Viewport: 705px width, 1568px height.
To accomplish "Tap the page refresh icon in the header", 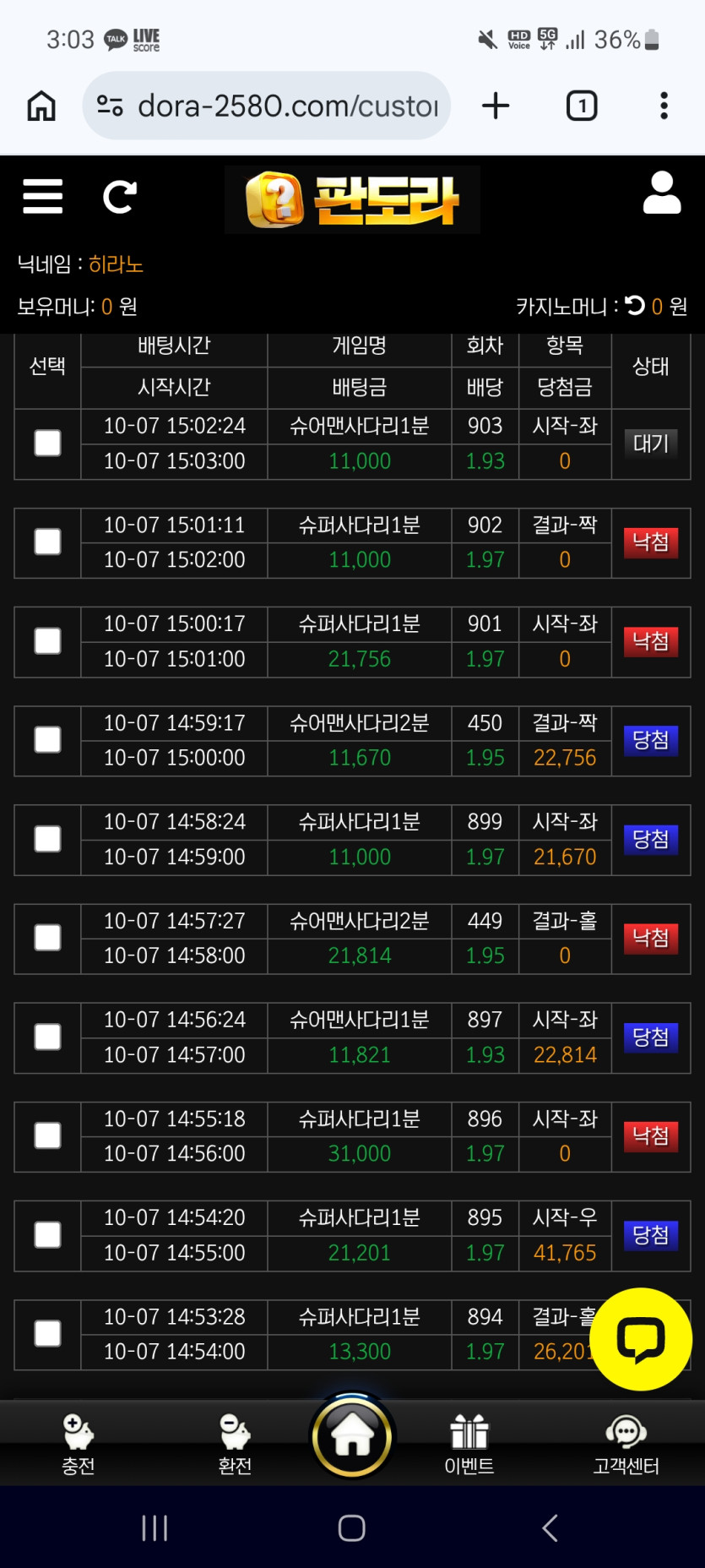I will click(x=119, y=197).
